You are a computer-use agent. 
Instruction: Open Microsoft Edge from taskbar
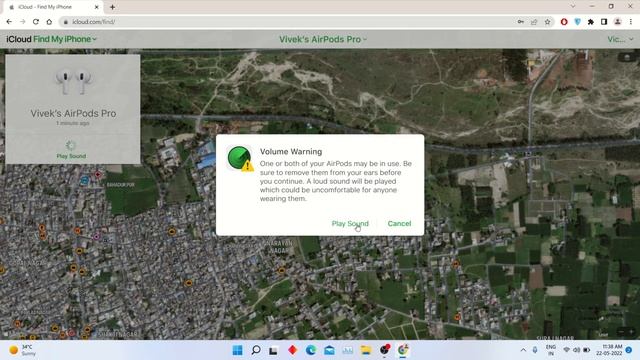click(x=311, y=350)
